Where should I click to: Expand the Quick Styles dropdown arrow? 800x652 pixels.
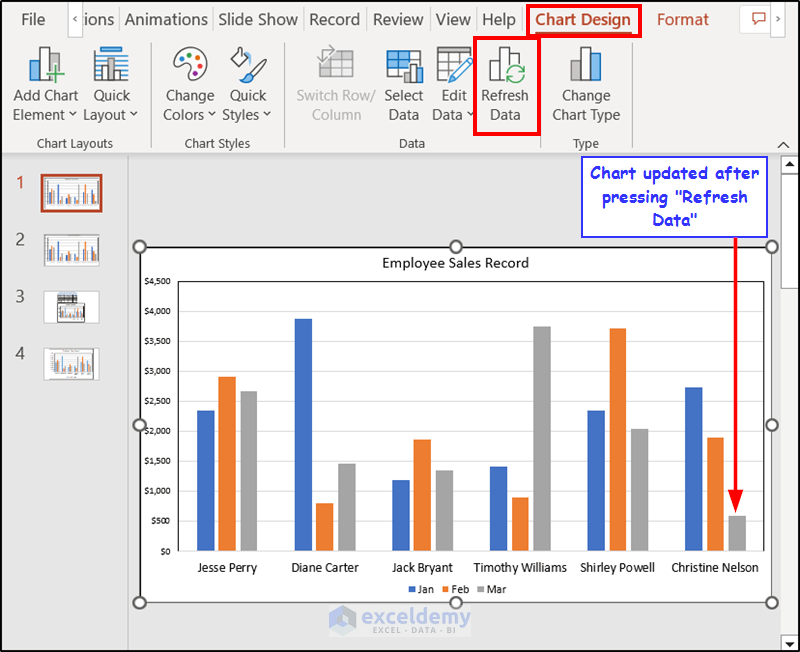[x=267, y=114]
